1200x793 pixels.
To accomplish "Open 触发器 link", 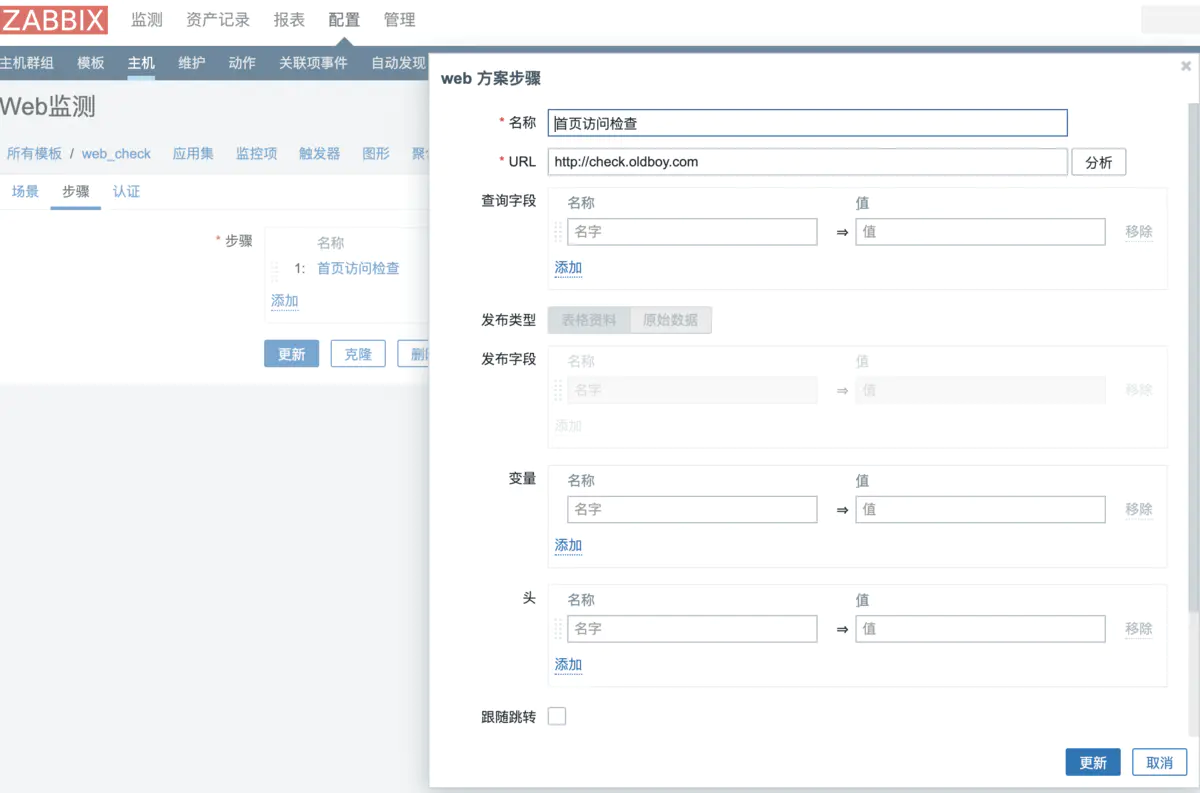I will pyautogui.click(x=320, y=153).
